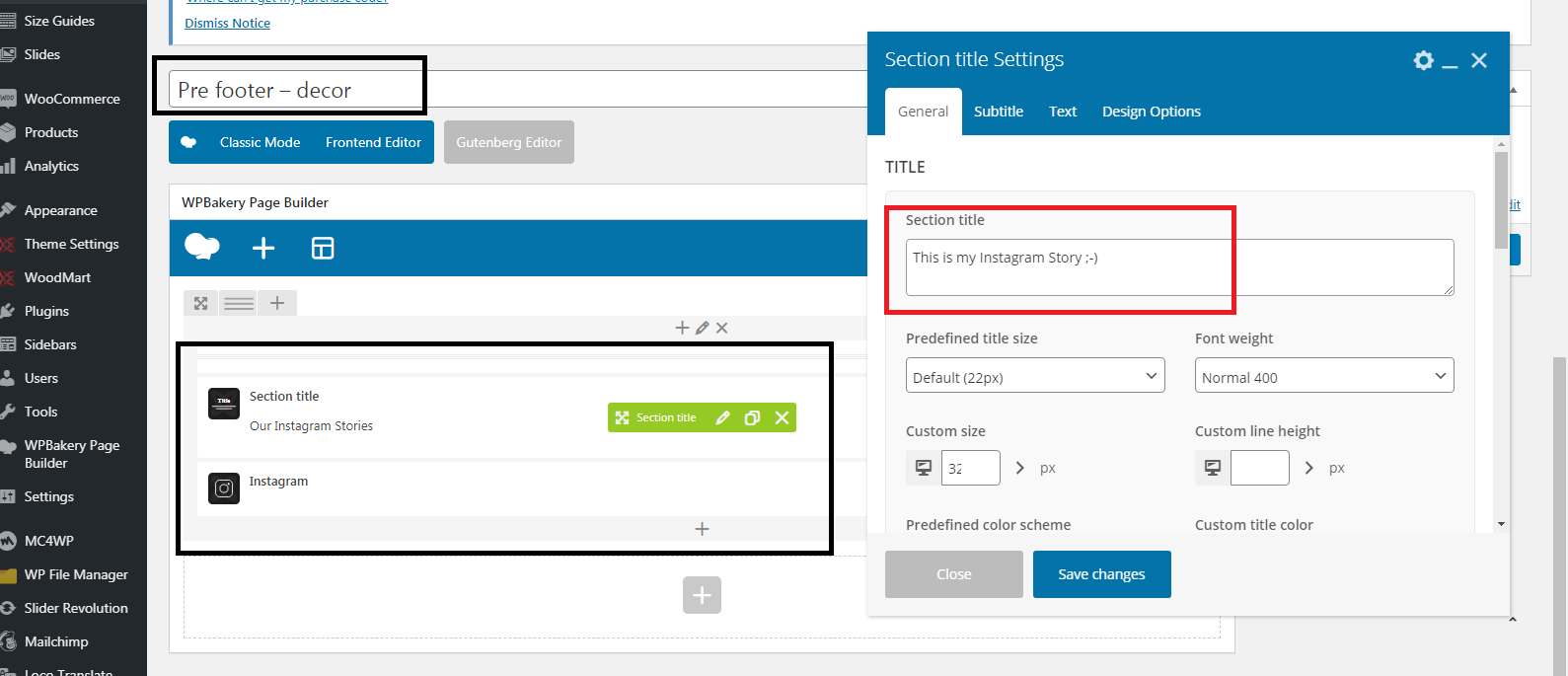Click Section title text area
Viewport: 1568px width, 676px height.
[1179, 266]
